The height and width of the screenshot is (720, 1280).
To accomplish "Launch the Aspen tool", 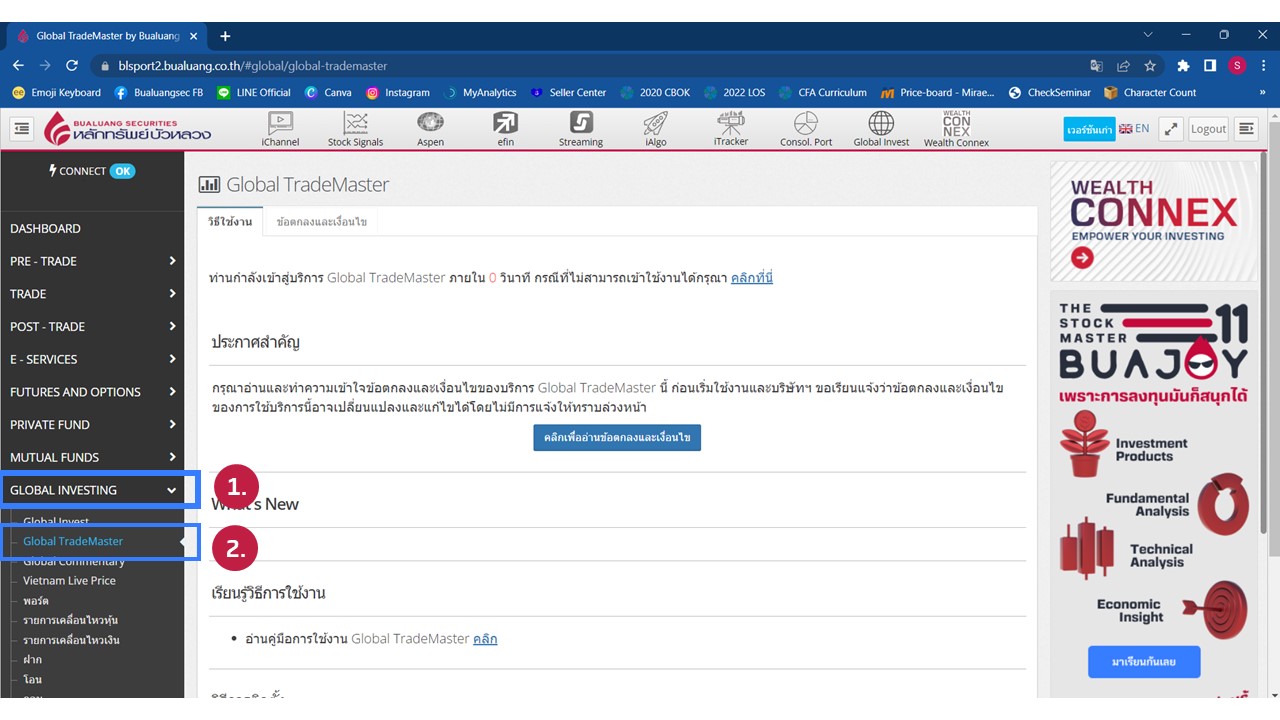I will click(430, 129).
